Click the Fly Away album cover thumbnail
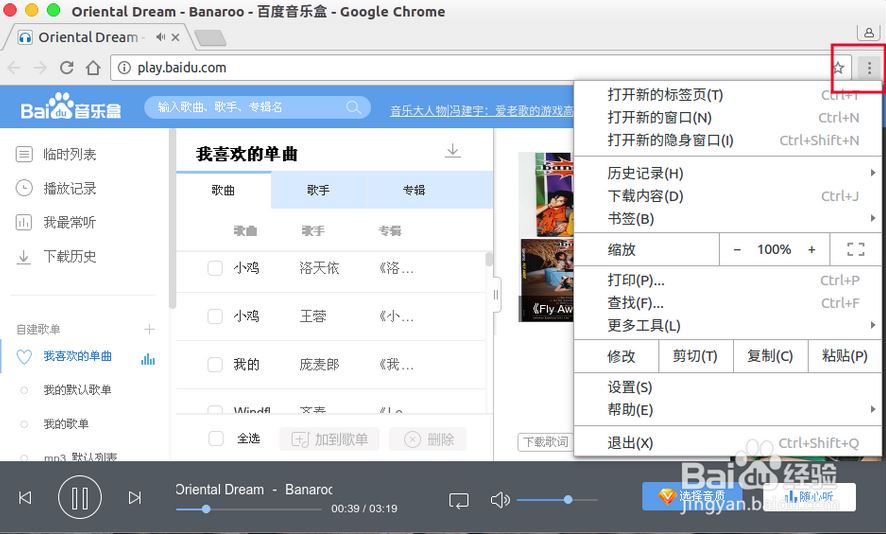 point(546,280)
